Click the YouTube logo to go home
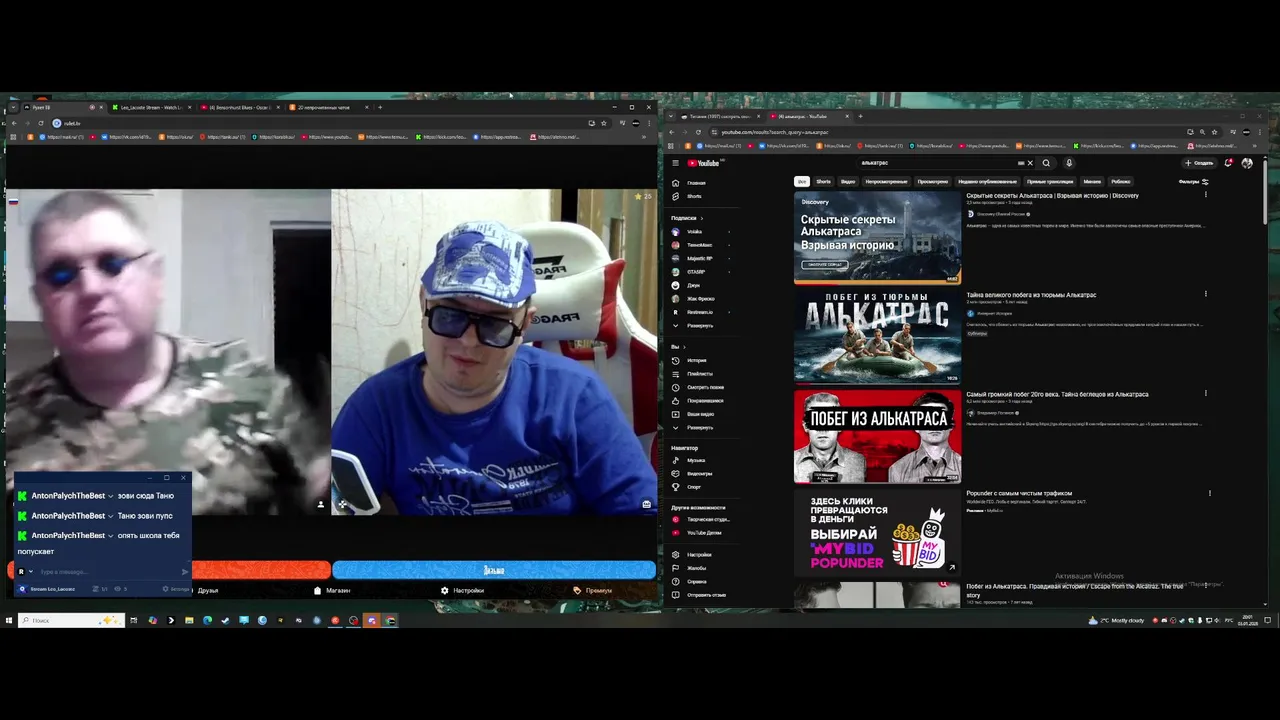The width and height of the screenshot is (1280, 720). (704, 163)
